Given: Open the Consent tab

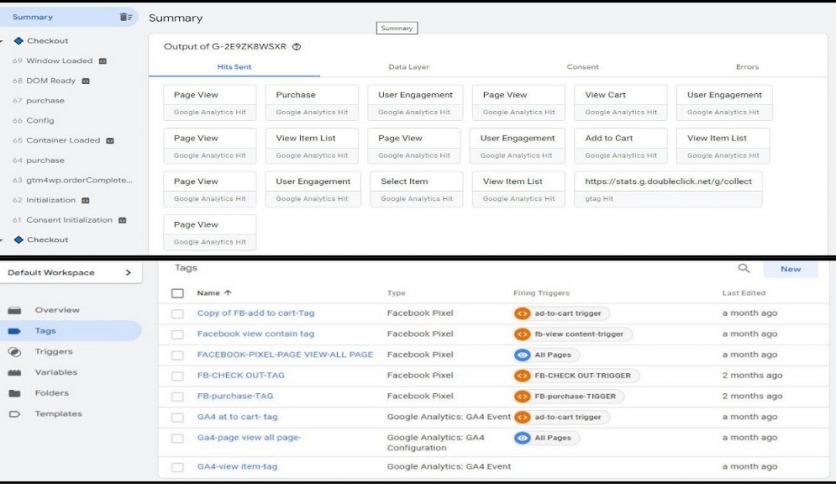Looking at the screenshot, I should 582,67.
